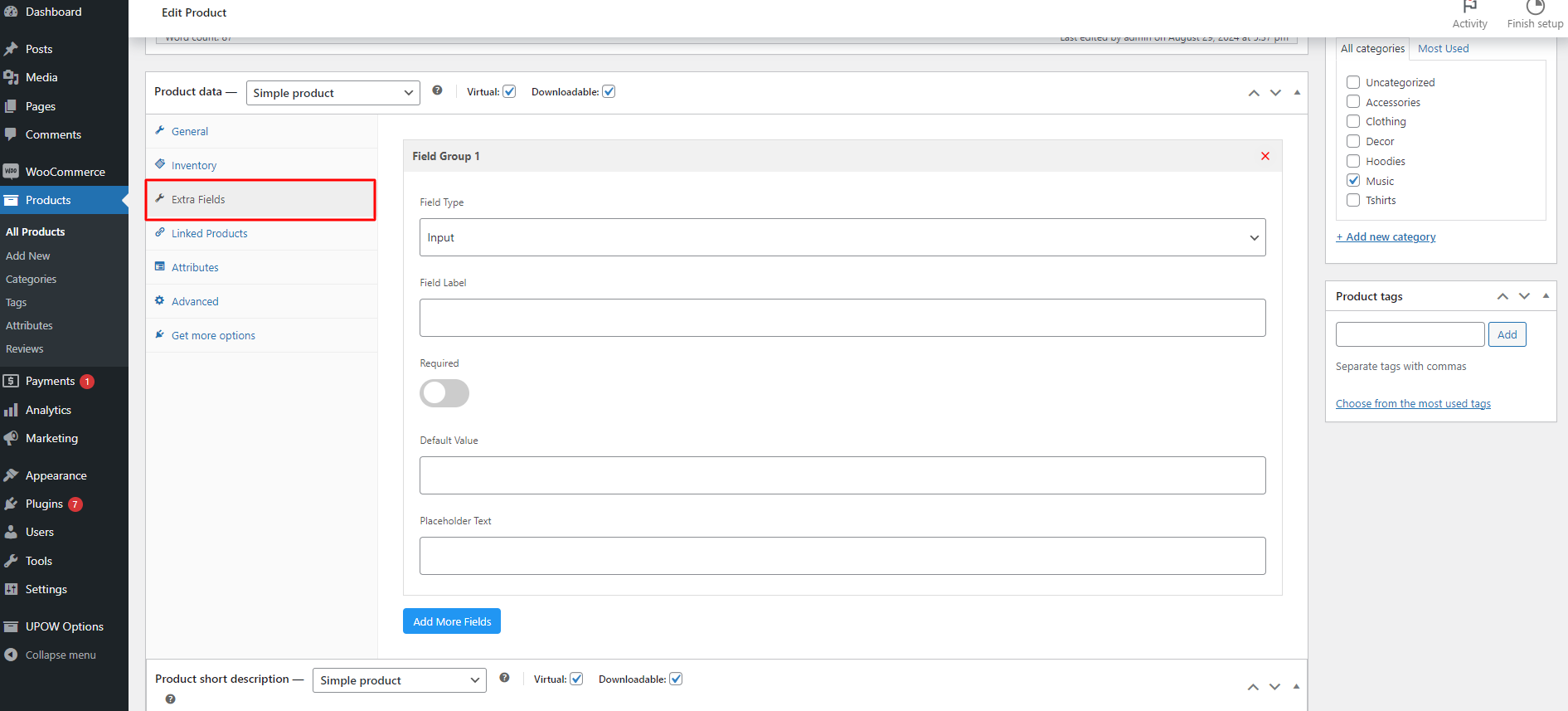Screen dimensions: 1568x711
Task: Open Add New under Products menu
Action: click(x=28, y=256)
